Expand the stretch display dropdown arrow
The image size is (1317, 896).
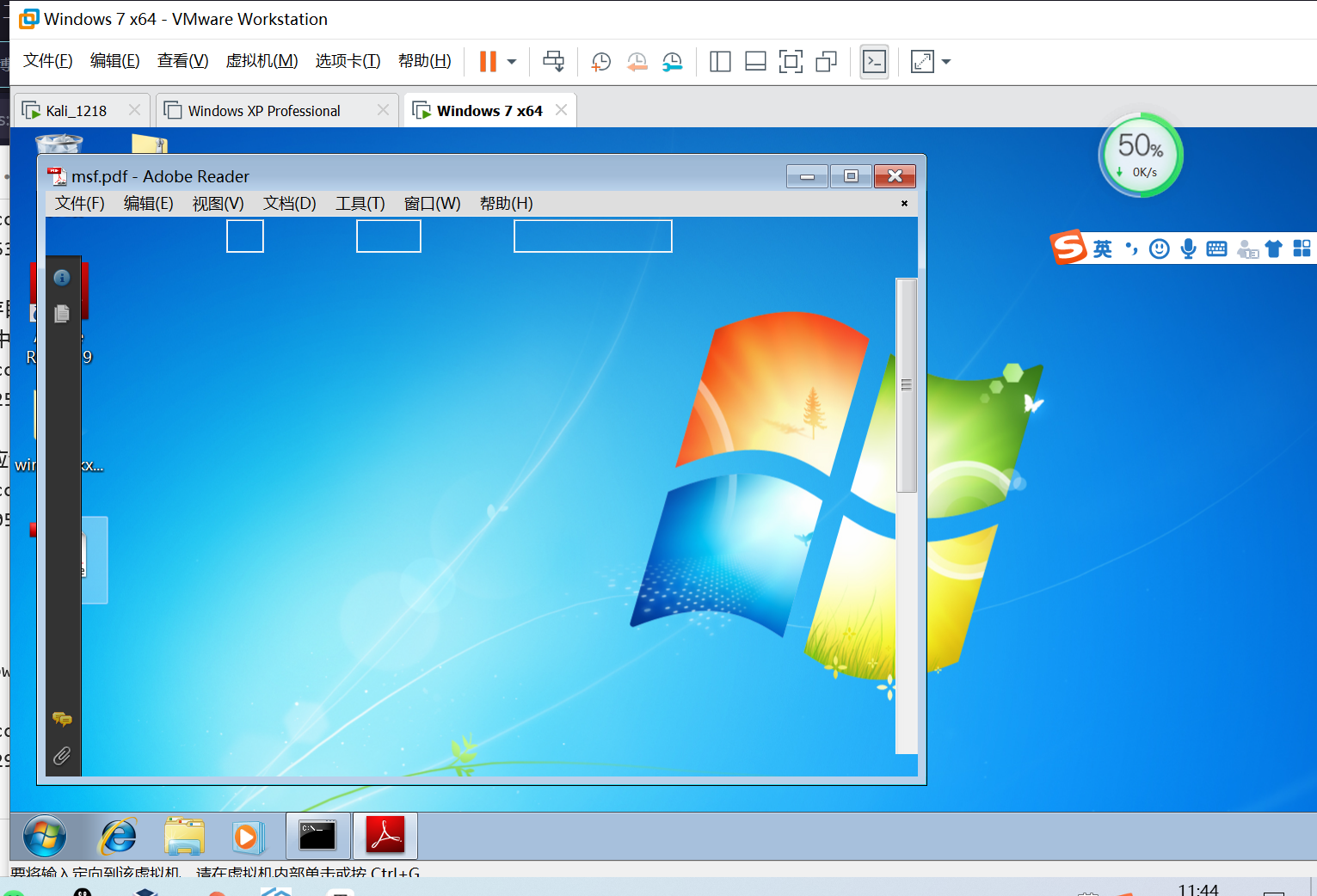coord(946,61)
